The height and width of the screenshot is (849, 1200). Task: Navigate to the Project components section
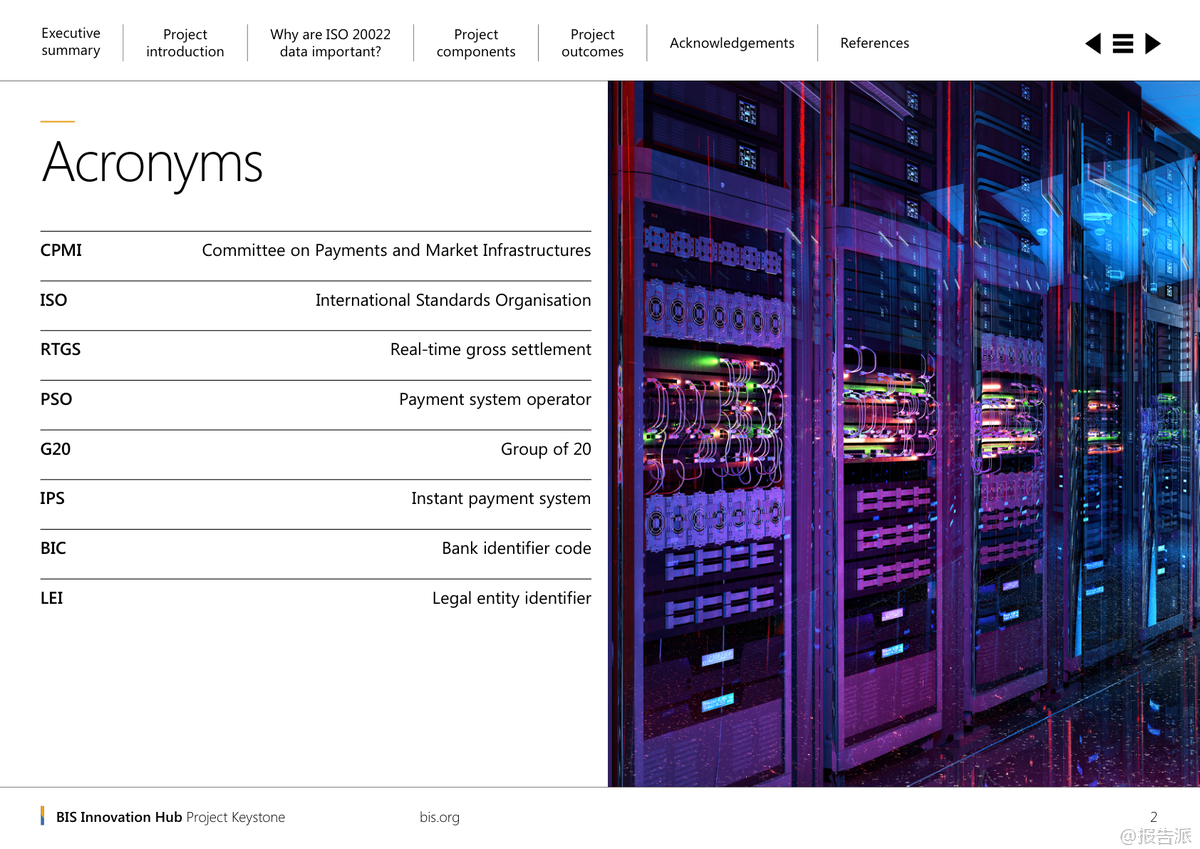[476, 43]
